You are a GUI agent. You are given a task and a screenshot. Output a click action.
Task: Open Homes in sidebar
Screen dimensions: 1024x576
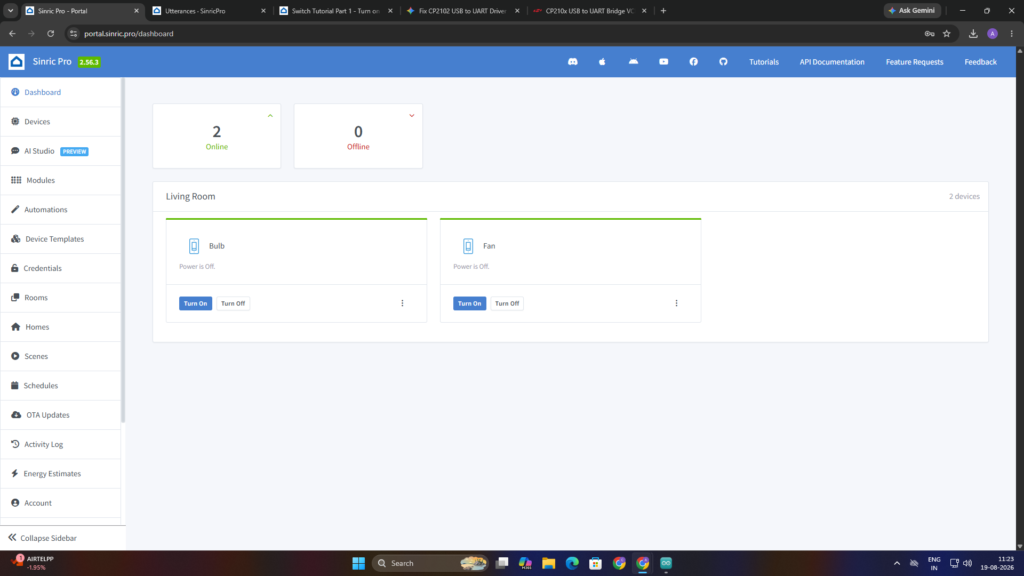61,327
